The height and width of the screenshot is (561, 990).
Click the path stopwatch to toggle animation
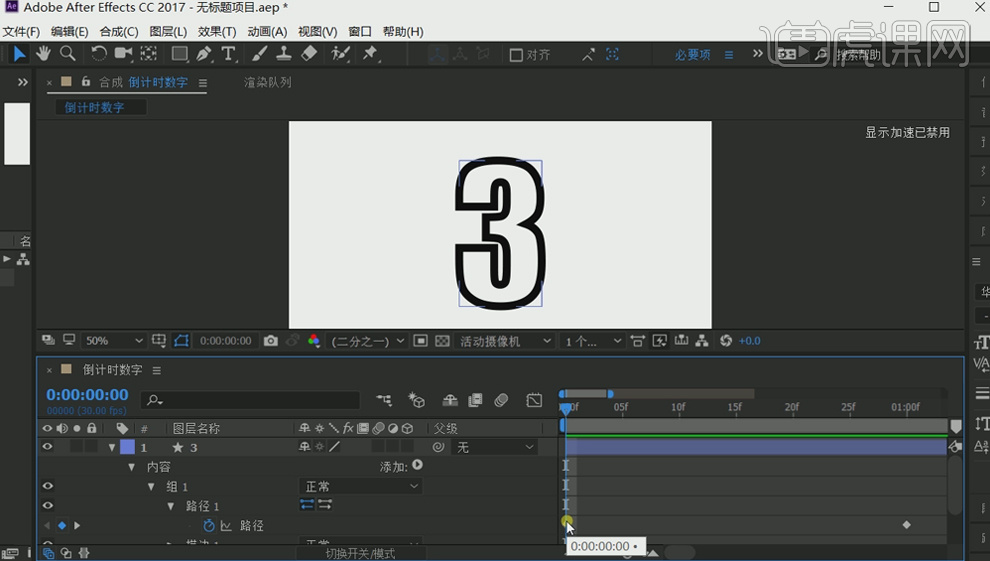pyautogui.click(x=209, y=525)
